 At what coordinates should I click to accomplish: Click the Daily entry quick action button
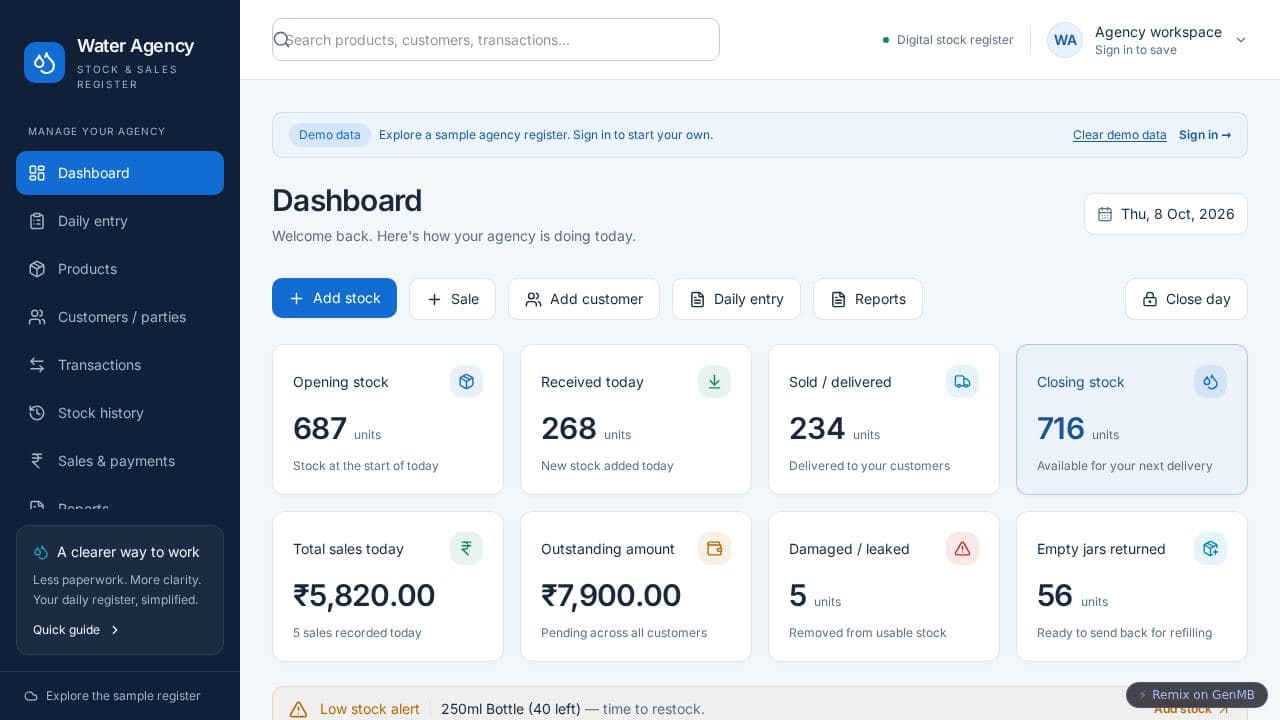click(736, 299)
